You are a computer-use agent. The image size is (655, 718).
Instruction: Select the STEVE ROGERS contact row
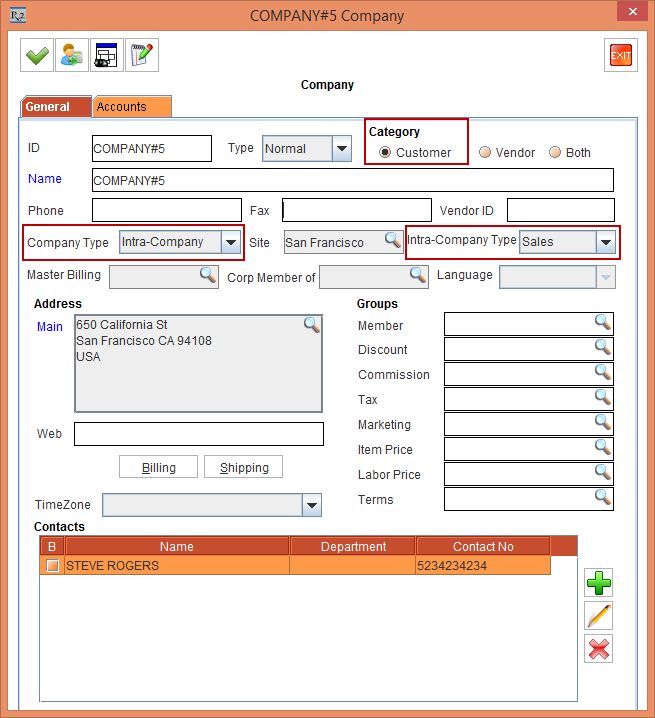[x=295, y=566]
